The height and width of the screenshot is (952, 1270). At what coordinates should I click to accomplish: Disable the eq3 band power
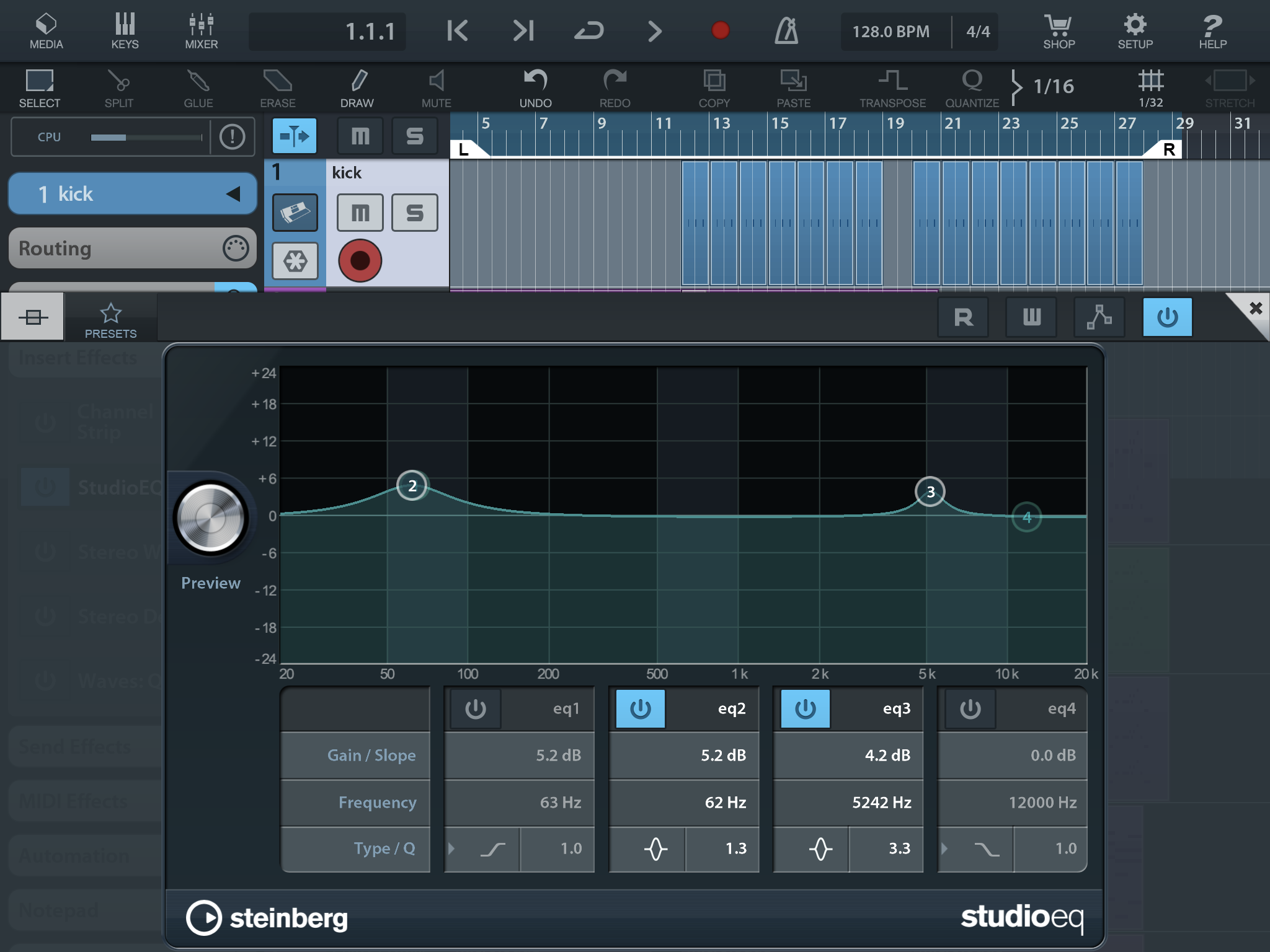point(806,708)
